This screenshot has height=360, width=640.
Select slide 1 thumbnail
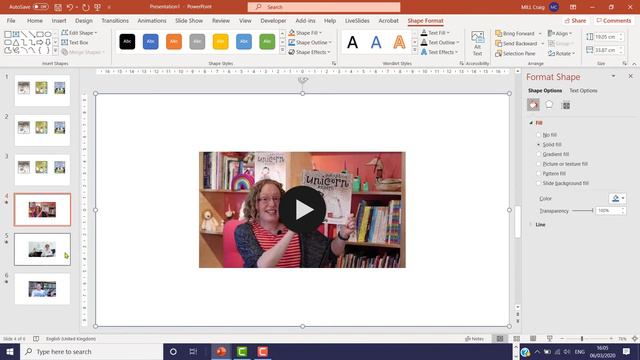click(x=42, y=91)
